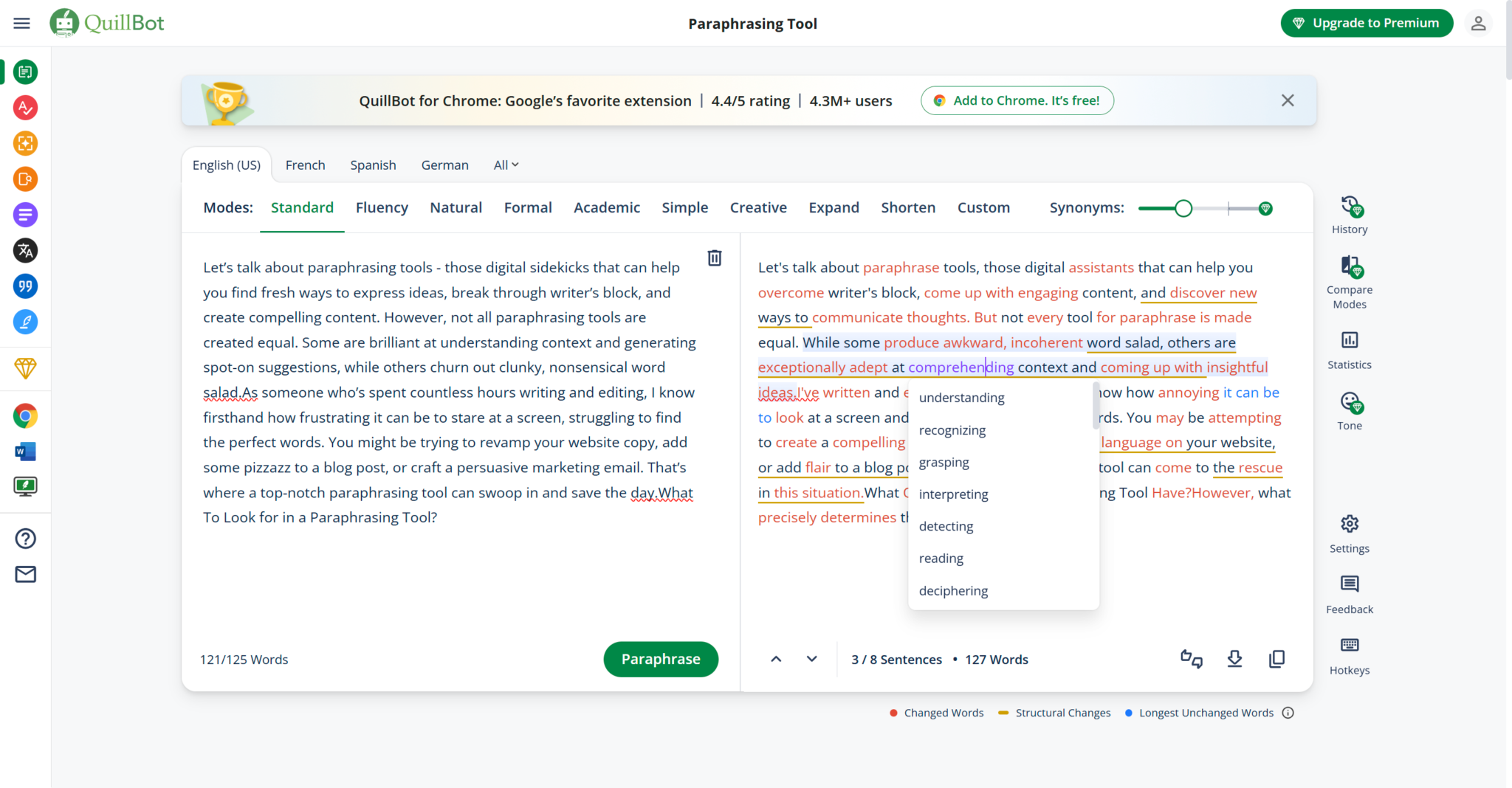
Task: Switch to the German language tab
Action: tap(444, 165)
